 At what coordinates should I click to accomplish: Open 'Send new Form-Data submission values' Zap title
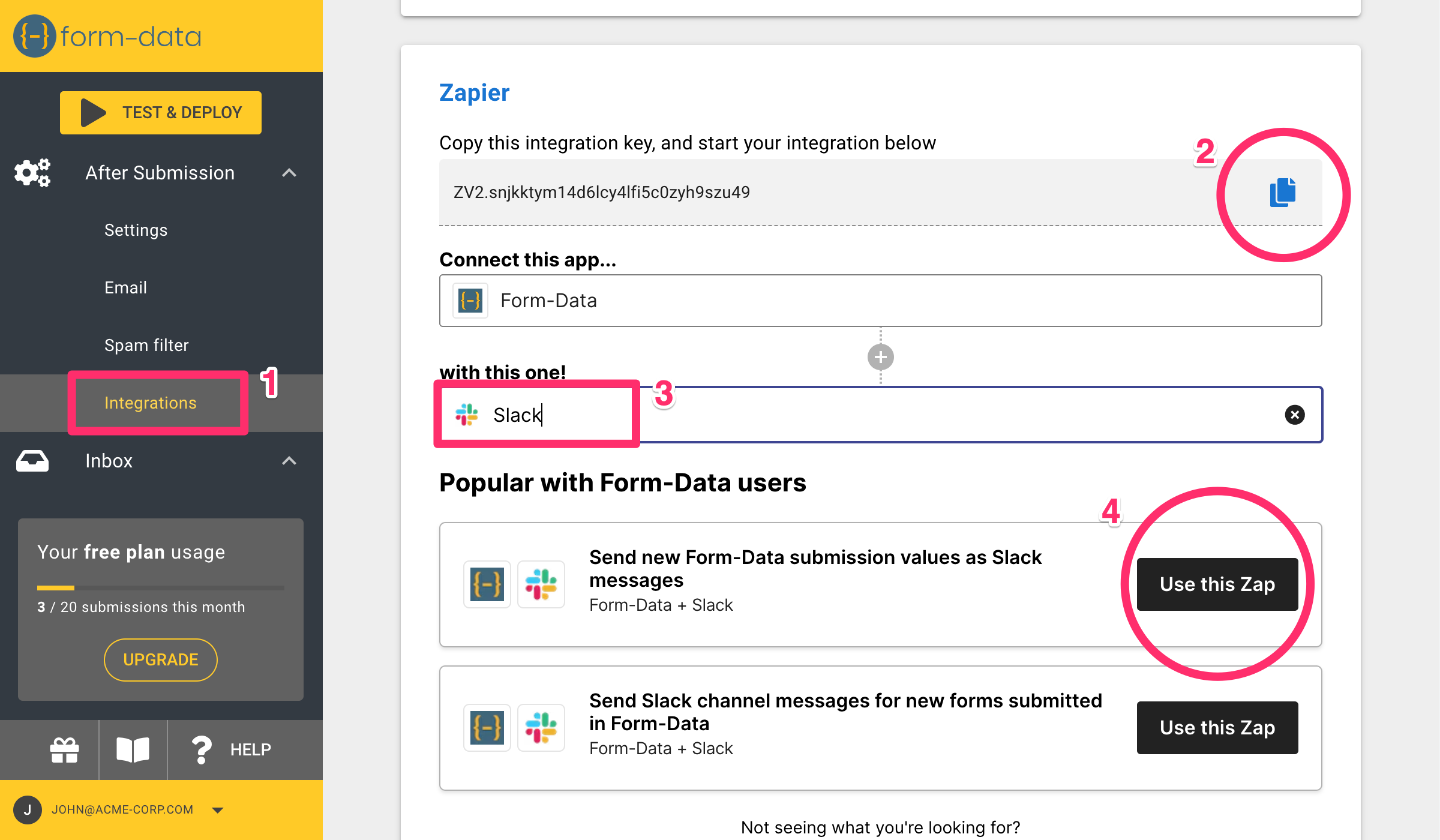[815, 569]
